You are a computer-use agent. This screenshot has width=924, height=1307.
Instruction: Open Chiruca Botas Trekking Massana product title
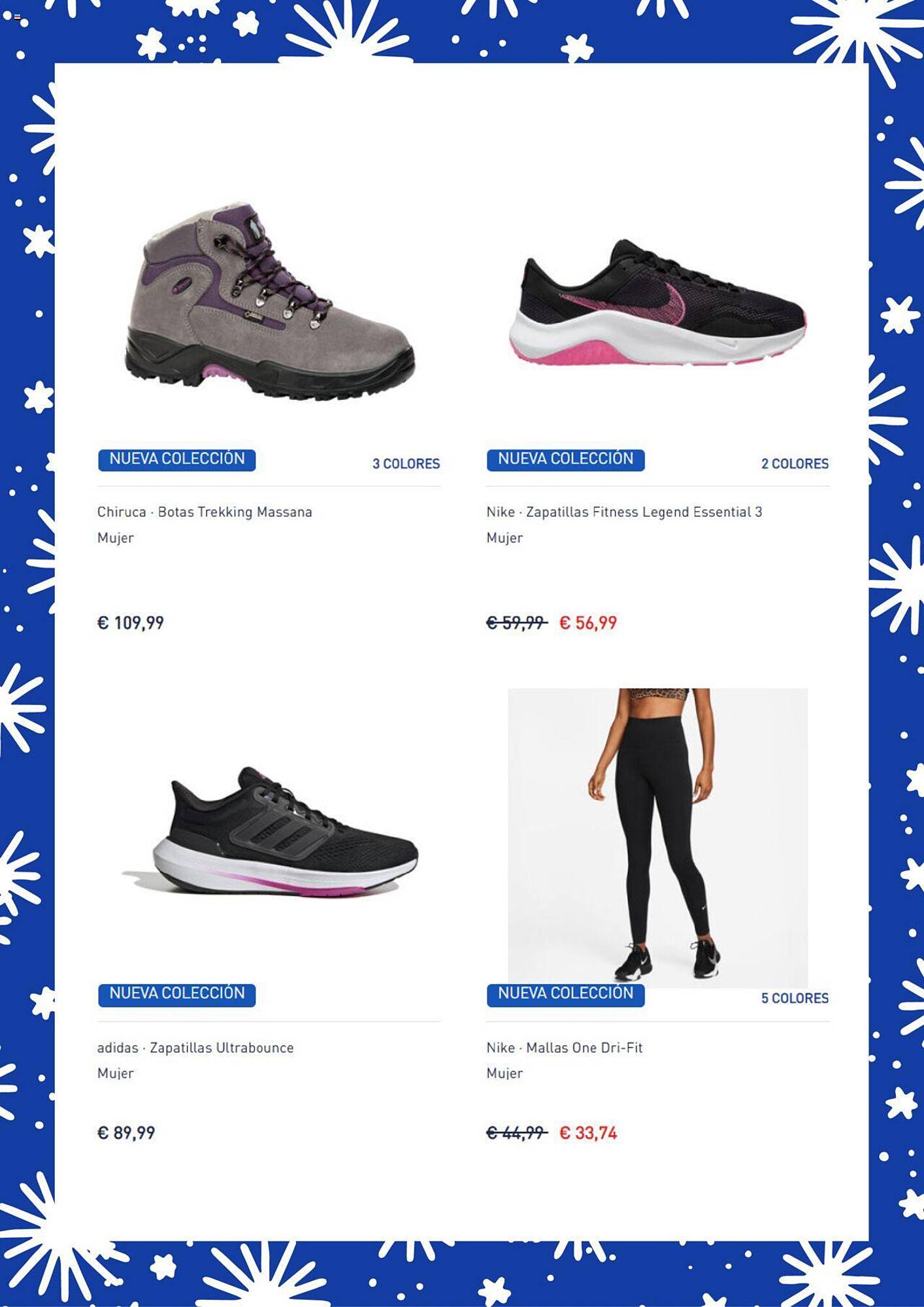point(205,512)
